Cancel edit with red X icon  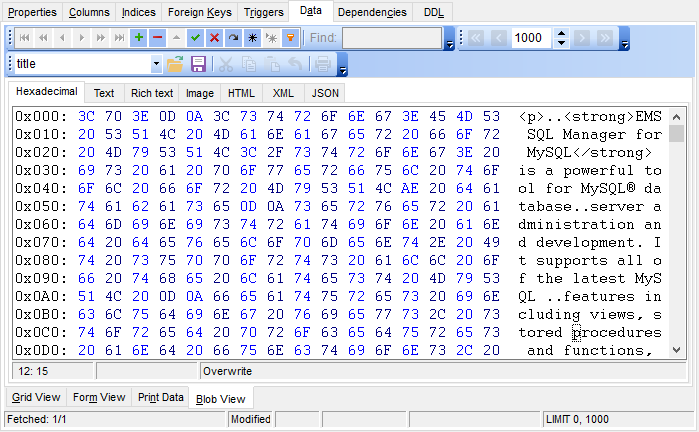coord(214,38)
